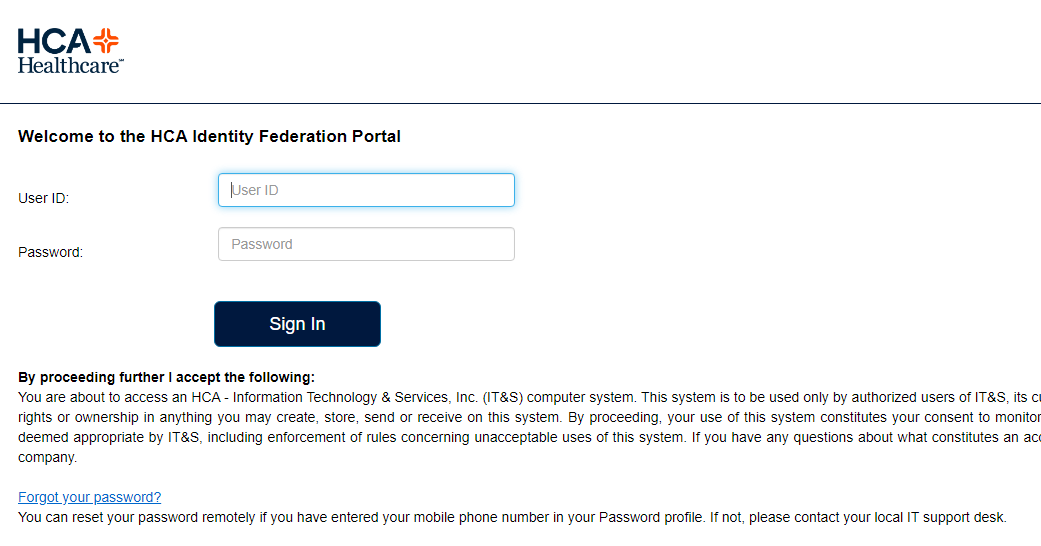Image resolution: width=1041 pixels, height=546 pixels.
Task: Click the 'User ID' placeholder text
Action: (x=255, y=190)
